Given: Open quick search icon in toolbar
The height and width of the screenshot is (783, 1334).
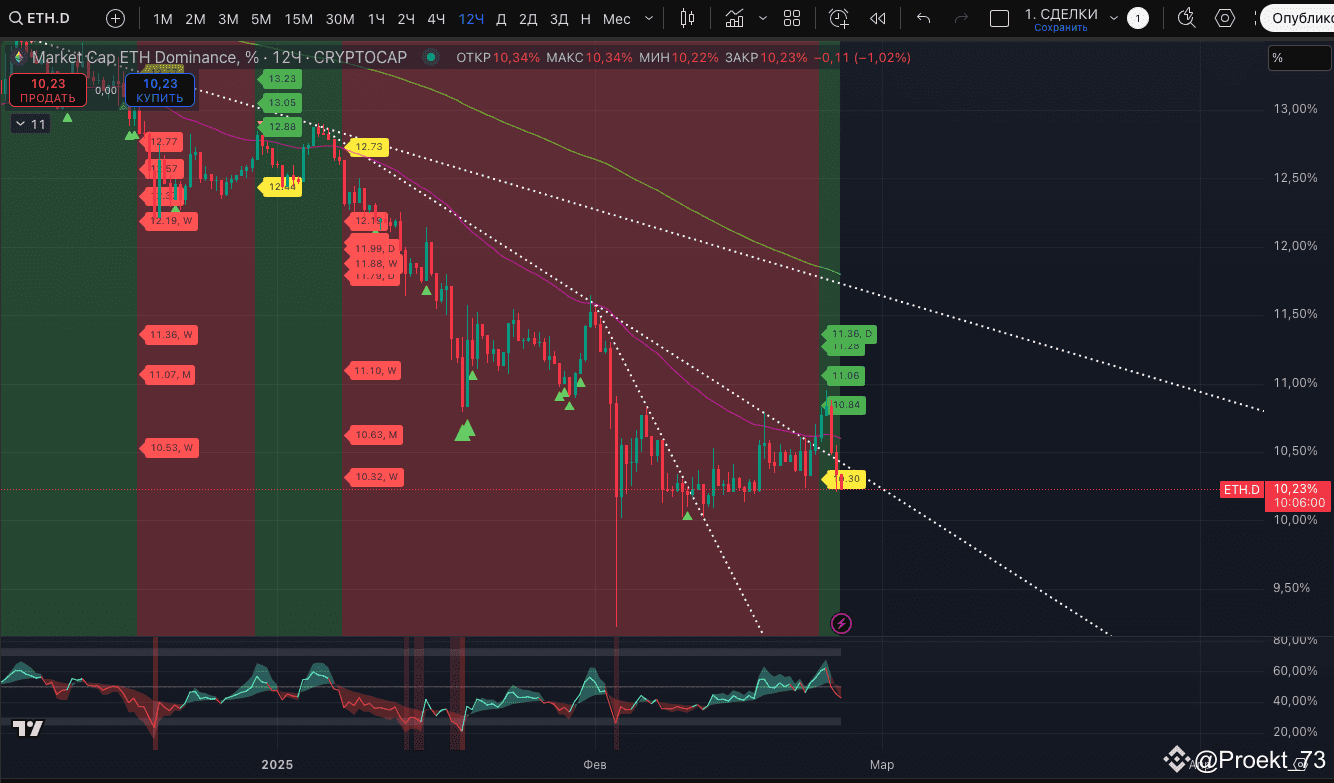Looking at the screenshot, I should [1186, 18].
